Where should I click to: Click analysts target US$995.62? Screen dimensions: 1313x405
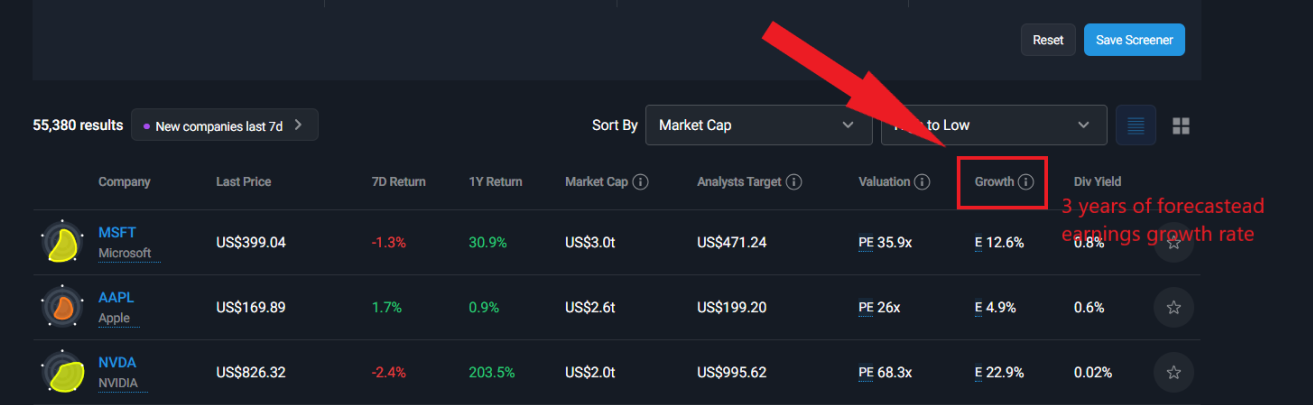click(x=732, y=372)
